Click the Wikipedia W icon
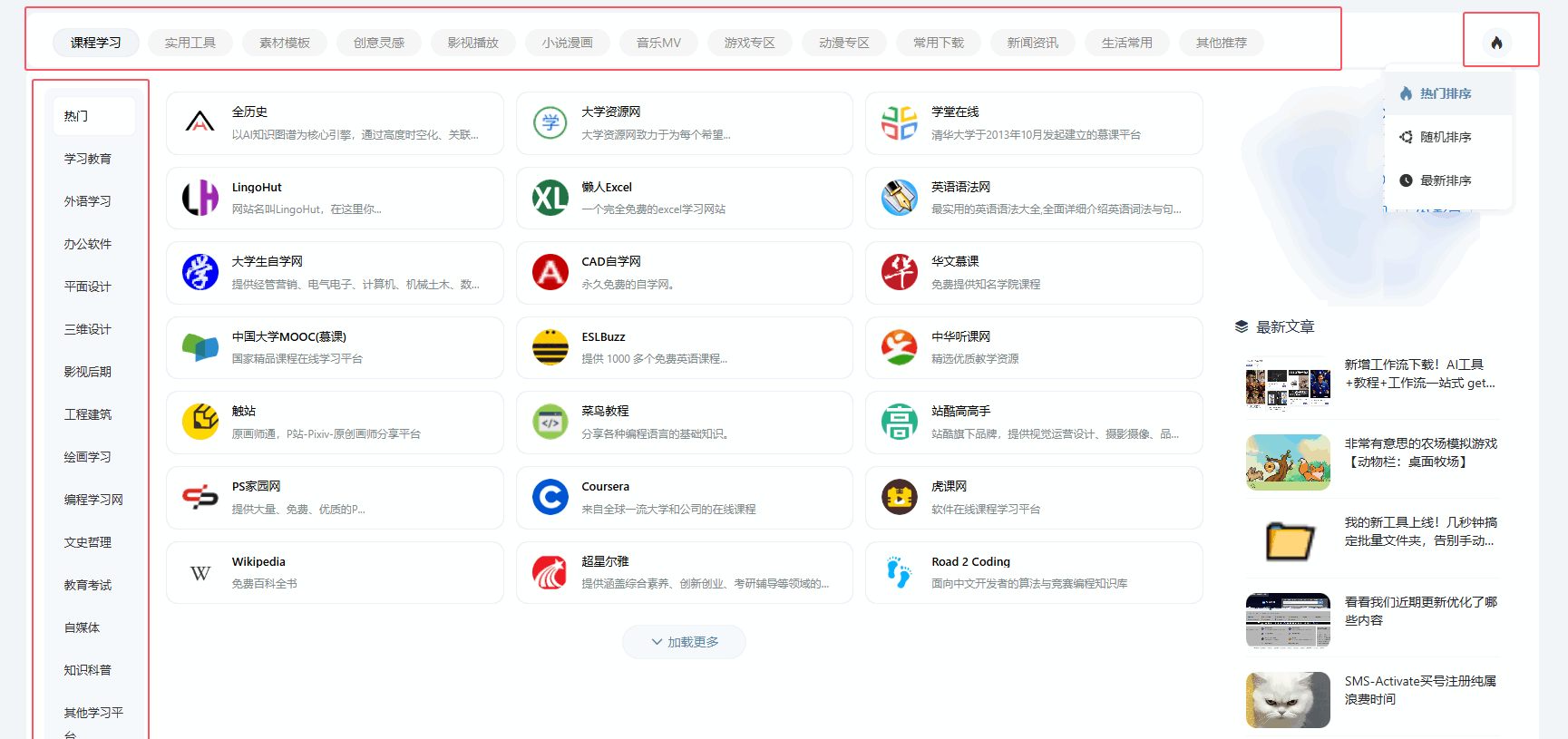Viewport: 1568px width, 739px height. 200,572
